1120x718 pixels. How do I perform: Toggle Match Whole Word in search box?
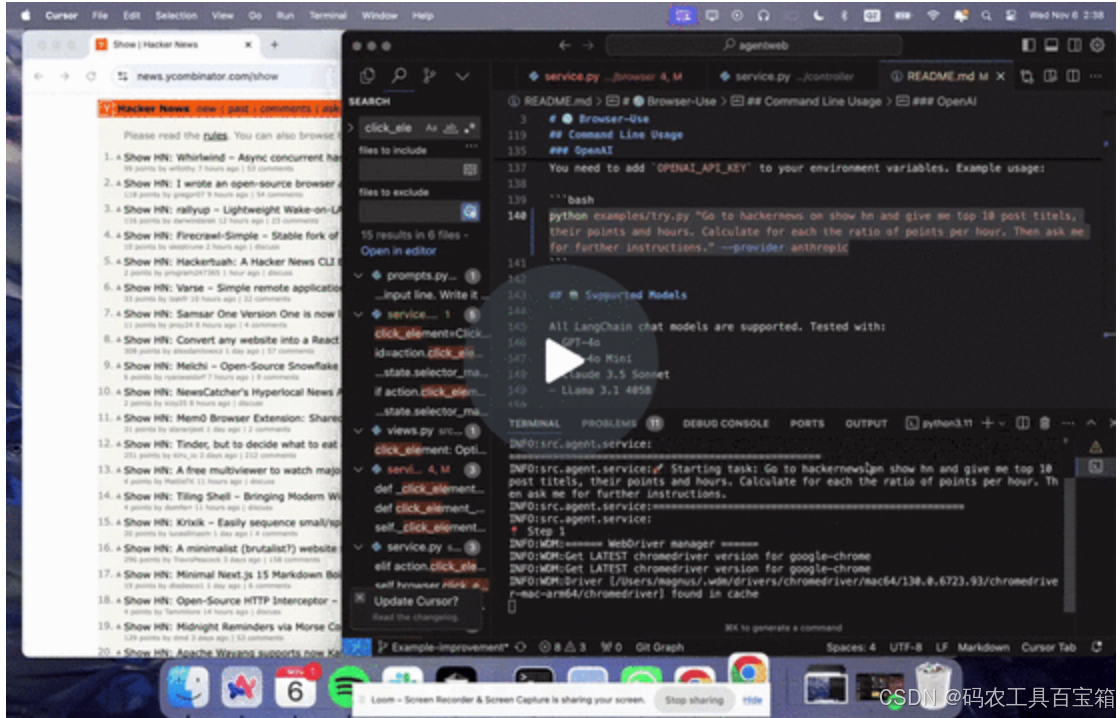tap(450, 128)
